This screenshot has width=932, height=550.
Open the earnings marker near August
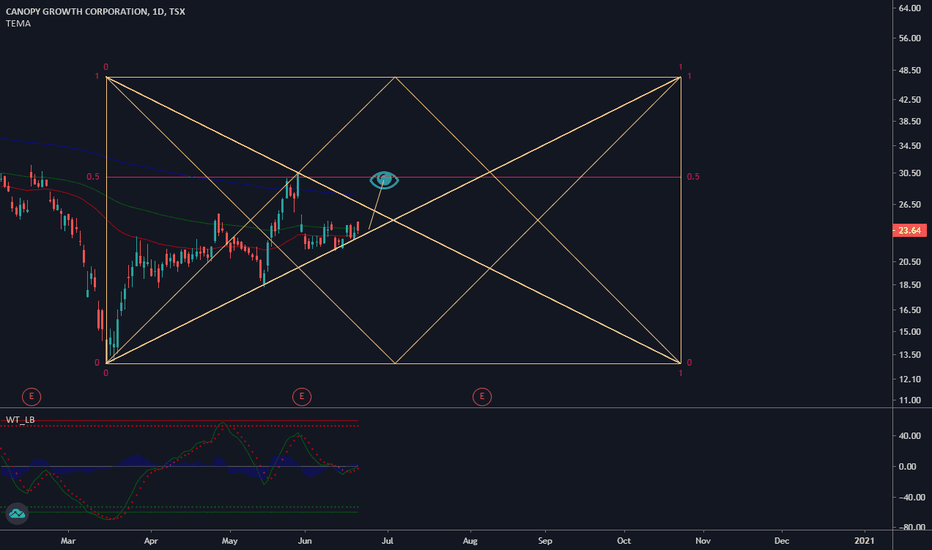(482, 397)
